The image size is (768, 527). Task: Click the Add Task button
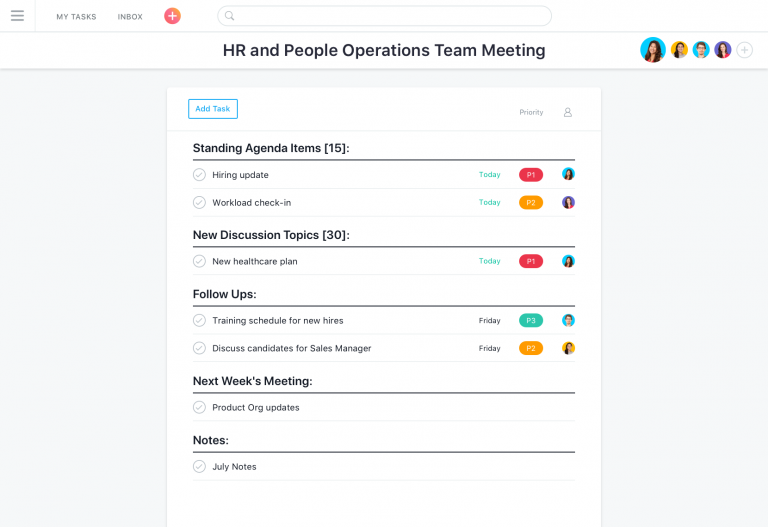(213, 109)
